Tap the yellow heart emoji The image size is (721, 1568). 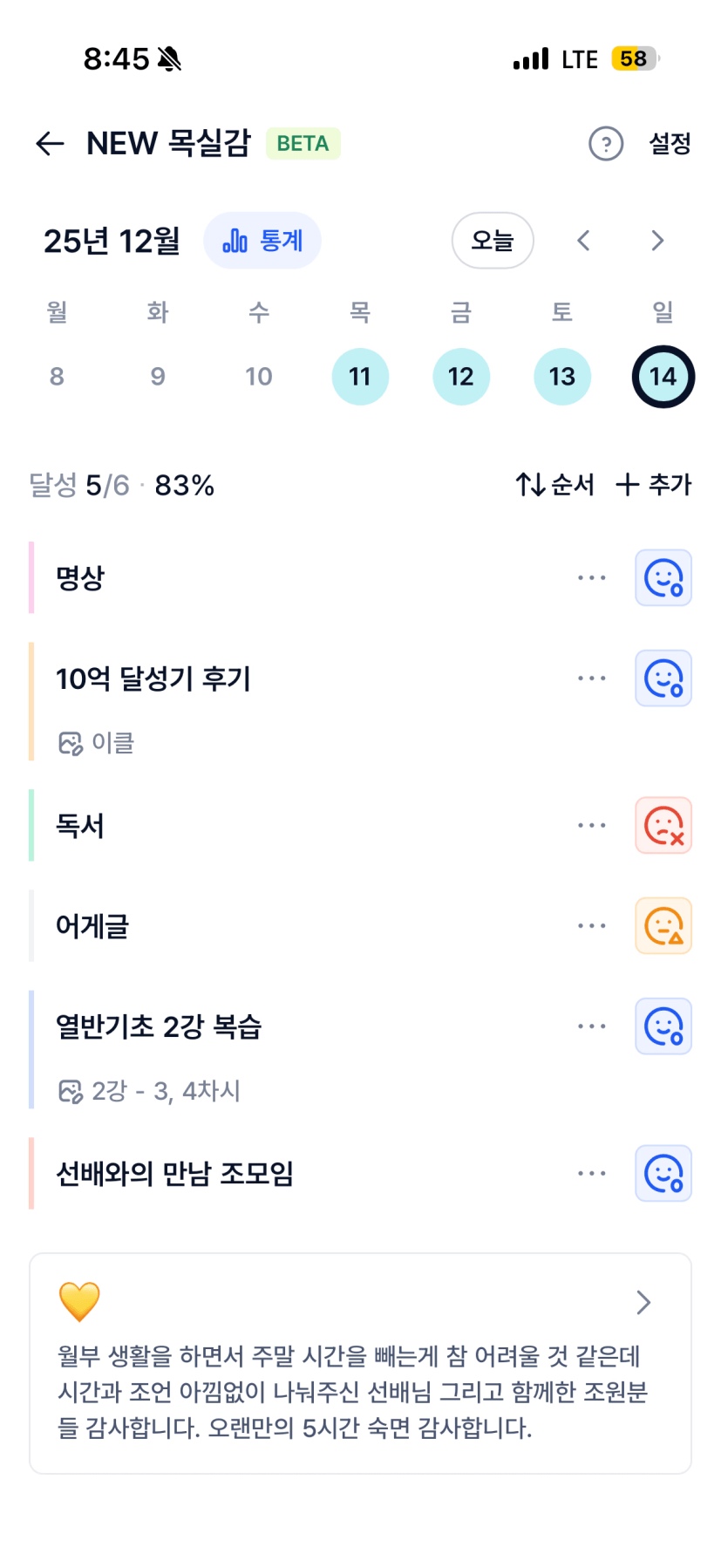[79, 1301]
